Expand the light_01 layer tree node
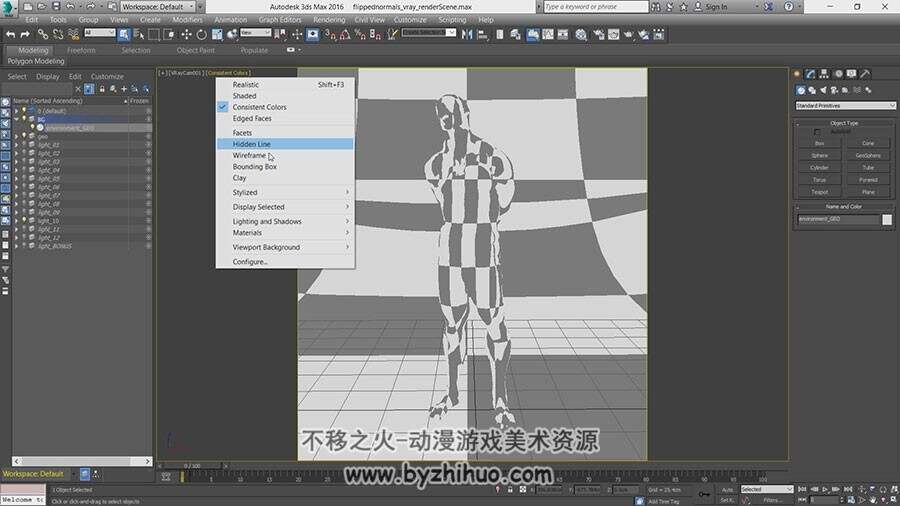 pos(17,145)
